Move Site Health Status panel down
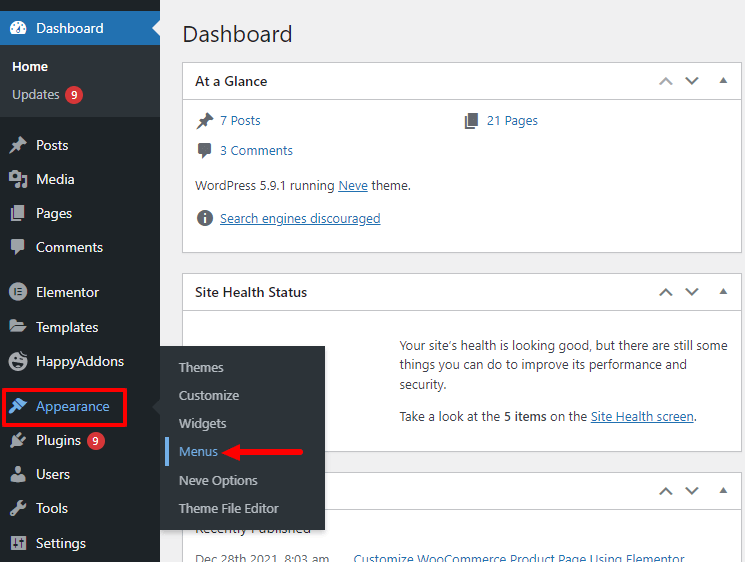Image resolution: width=745 pixels, height=562 pixels. [x=692, y=292]
